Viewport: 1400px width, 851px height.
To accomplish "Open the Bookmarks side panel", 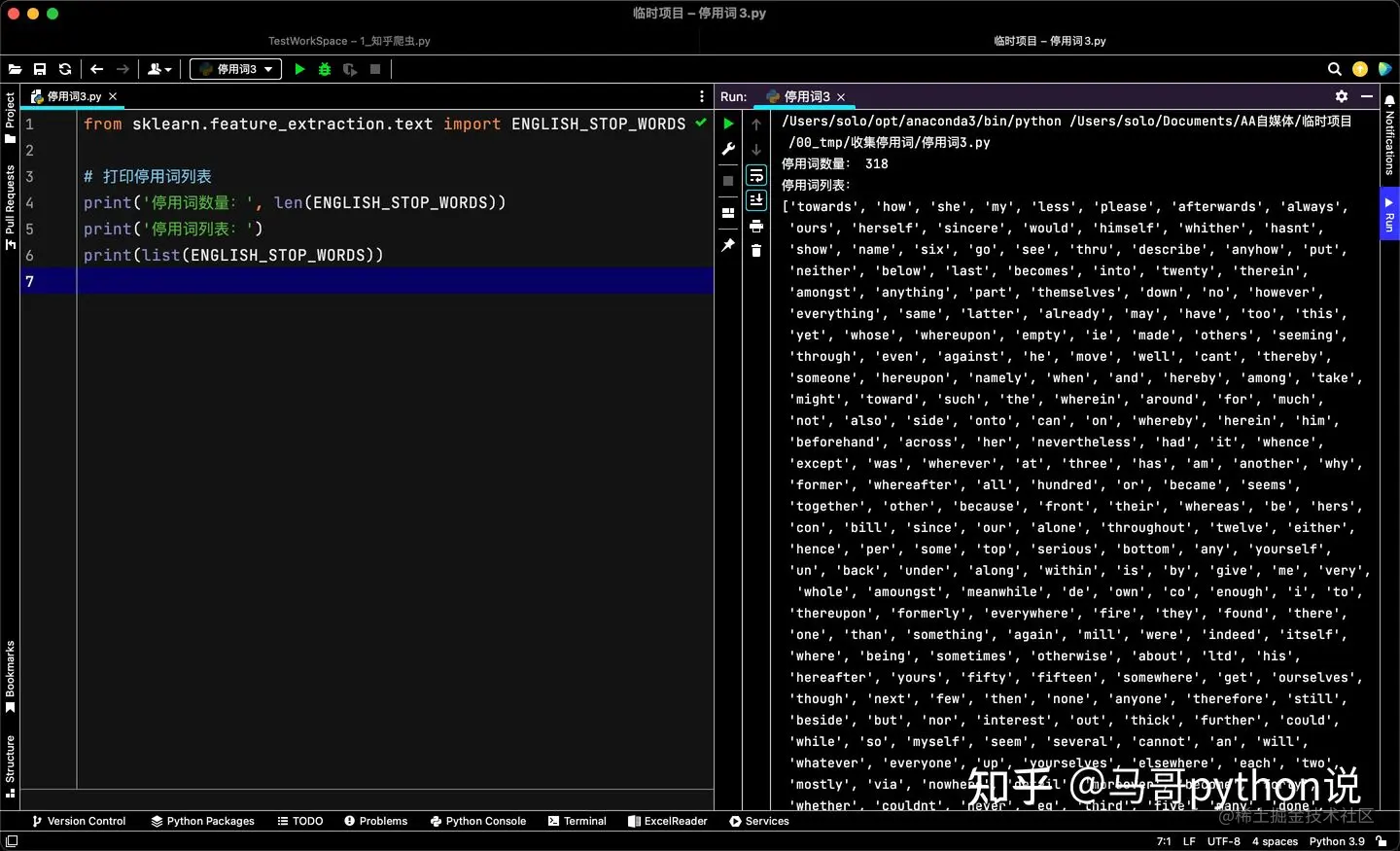I will click(10, 677).
